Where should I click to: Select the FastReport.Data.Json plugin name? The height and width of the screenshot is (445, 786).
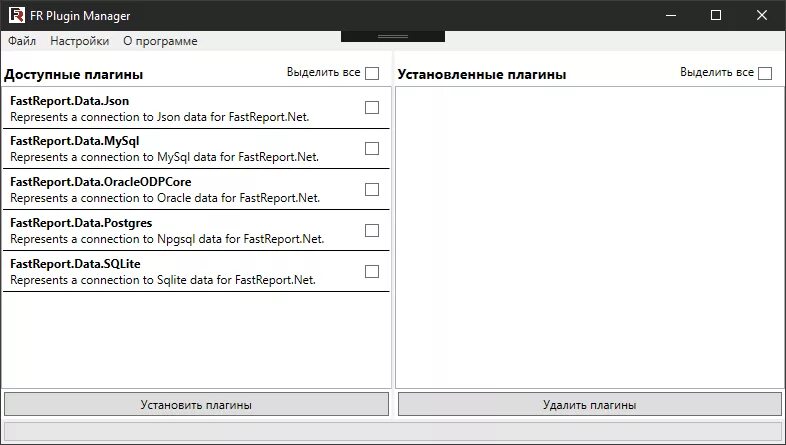70,101
